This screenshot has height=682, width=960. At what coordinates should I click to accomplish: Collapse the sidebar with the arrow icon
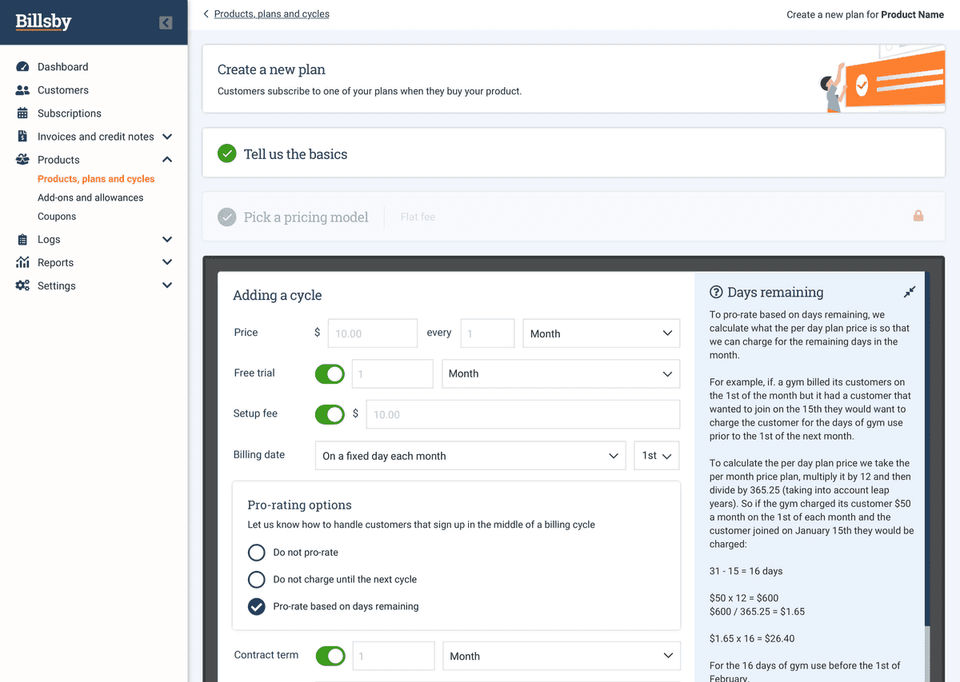pyautogui.click(x=165, y=23)
